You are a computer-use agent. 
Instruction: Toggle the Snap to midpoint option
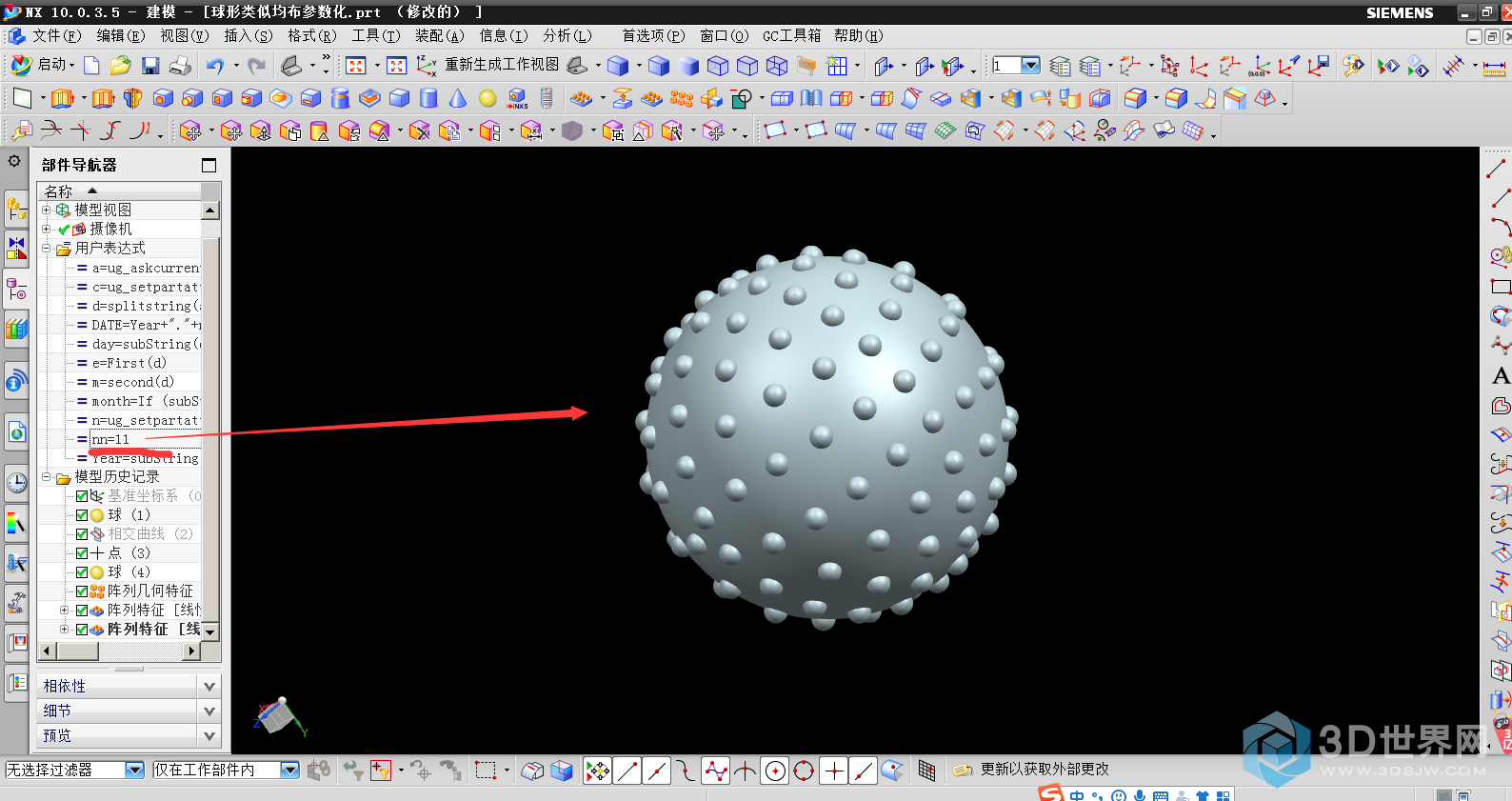click(657, 771)
